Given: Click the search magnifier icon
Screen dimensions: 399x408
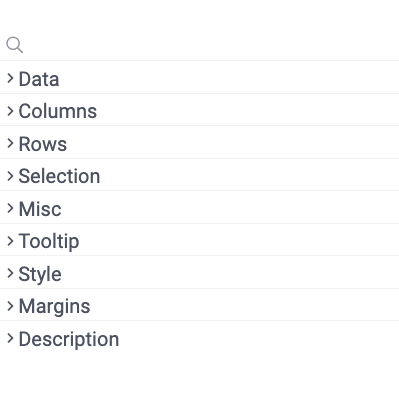Looking at the screenshot, I should click(x=15, y=45).
